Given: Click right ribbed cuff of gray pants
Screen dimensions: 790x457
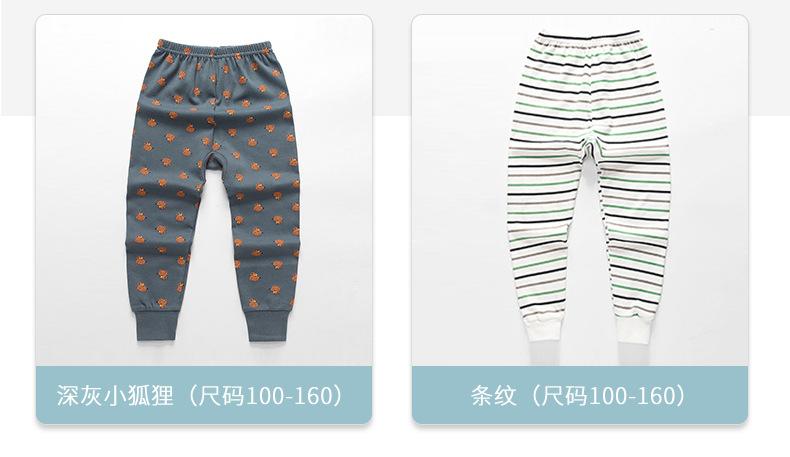Looking at the screenshot, I should point(267,327).
